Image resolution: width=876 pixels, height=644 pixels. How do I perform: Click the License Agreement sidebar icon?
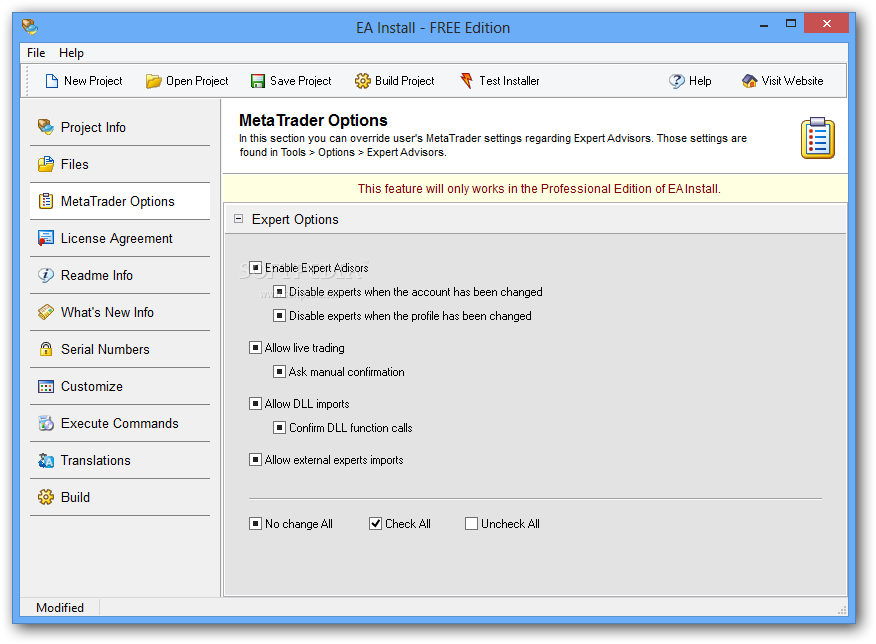point(46,238)
